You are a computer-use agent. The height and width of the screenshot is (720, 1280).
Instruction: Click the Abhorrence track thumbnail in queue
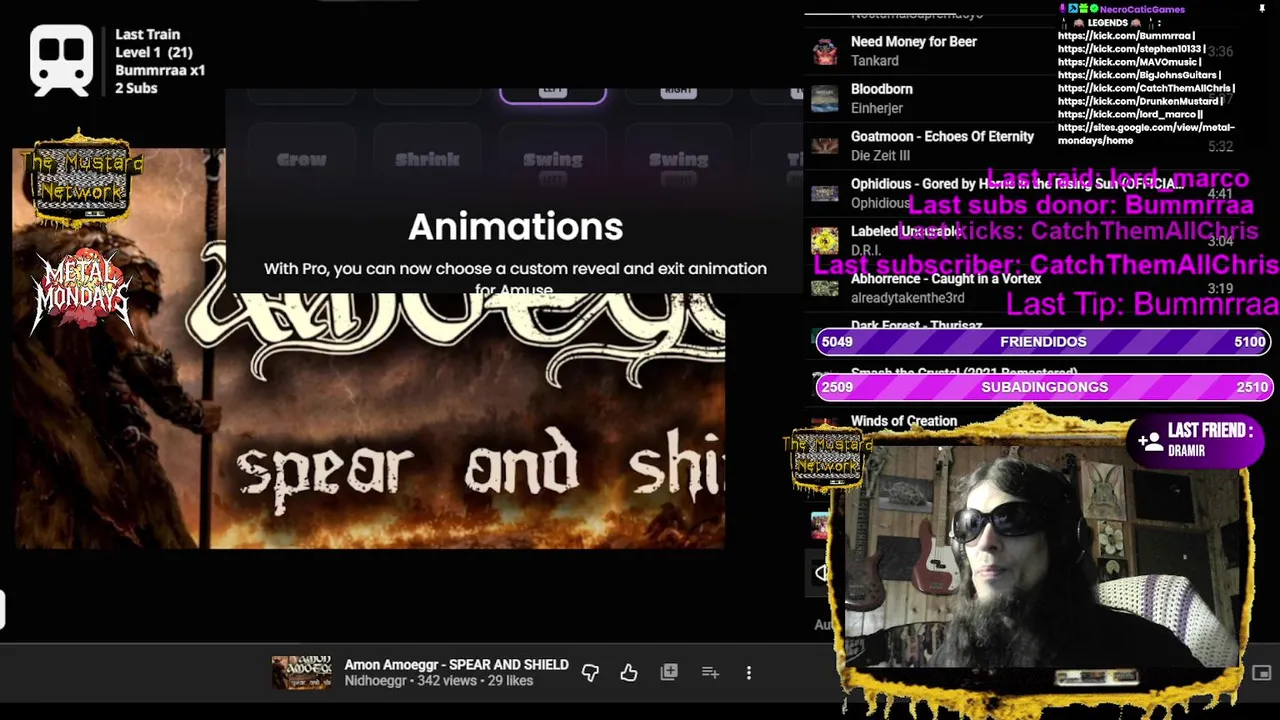tap(824, 288)
